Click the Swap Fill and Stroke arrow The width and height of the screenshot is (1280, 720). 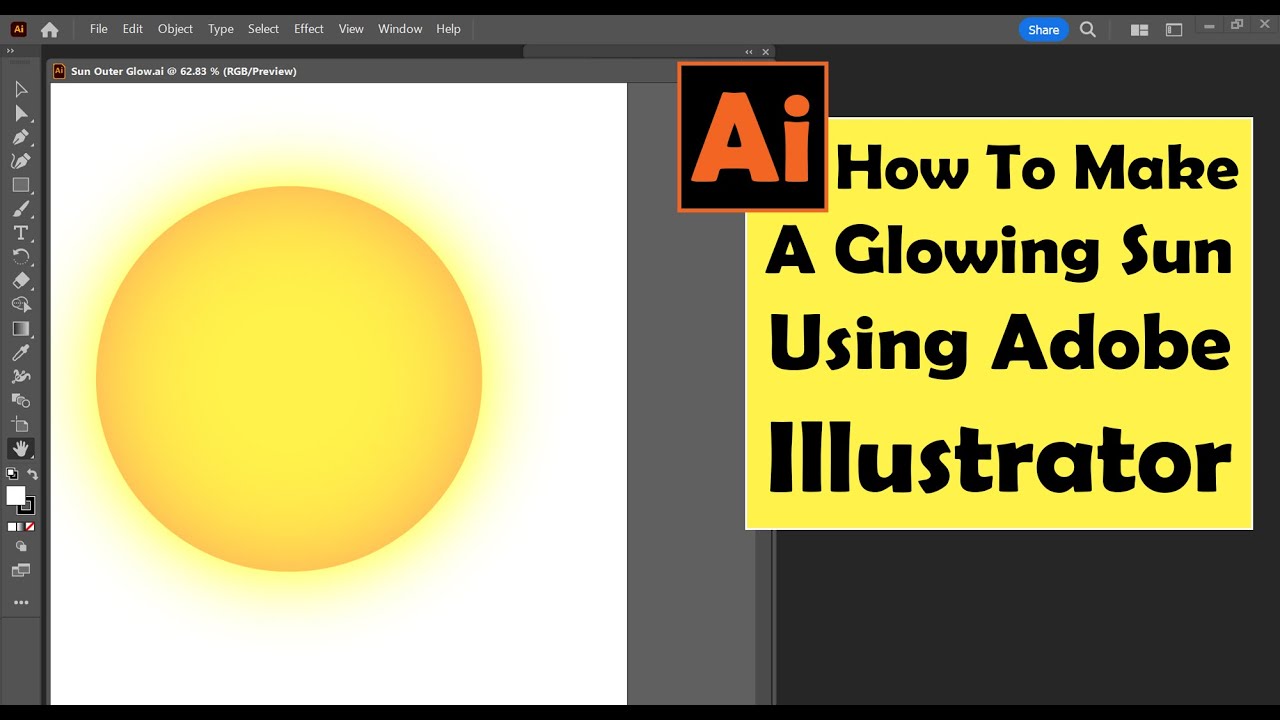tap(32, 474)
